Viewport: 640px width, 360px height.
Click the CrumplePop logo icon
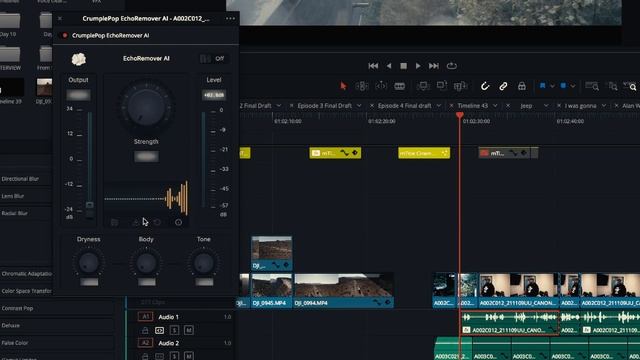click(x=79, y=59)
